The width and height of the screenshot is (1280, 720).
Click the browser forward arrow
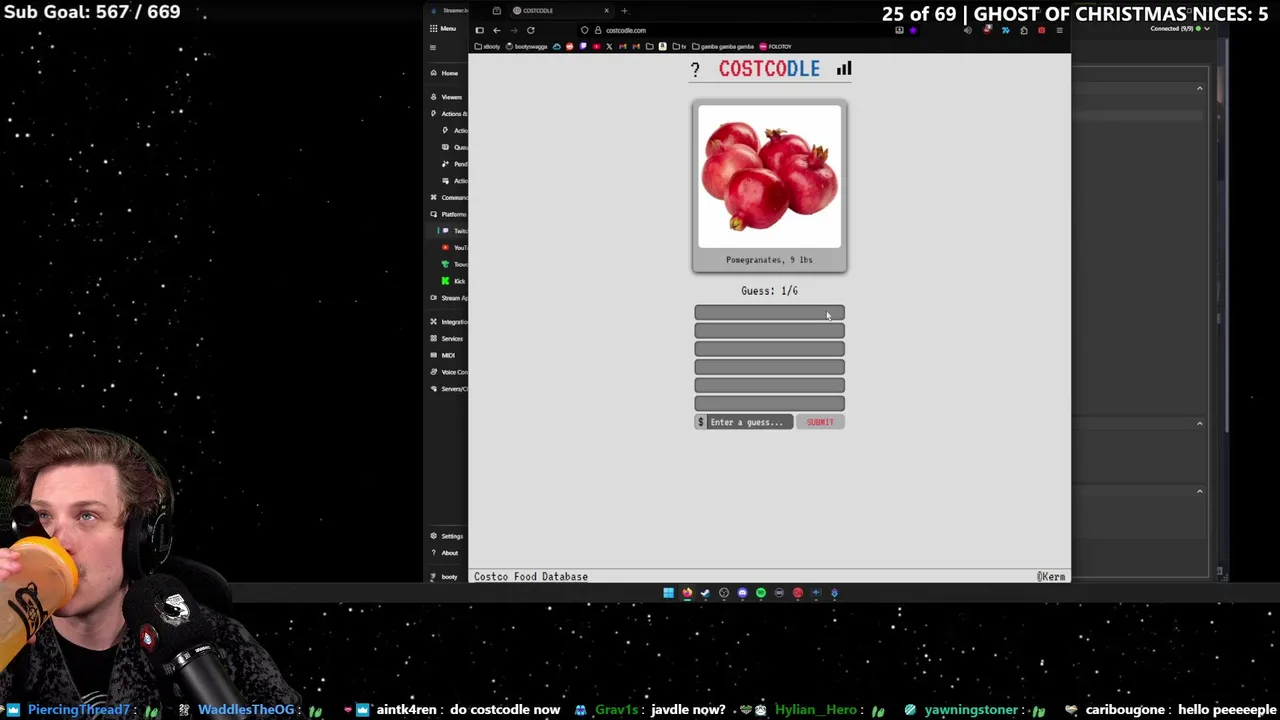click(x=514, y=30)
